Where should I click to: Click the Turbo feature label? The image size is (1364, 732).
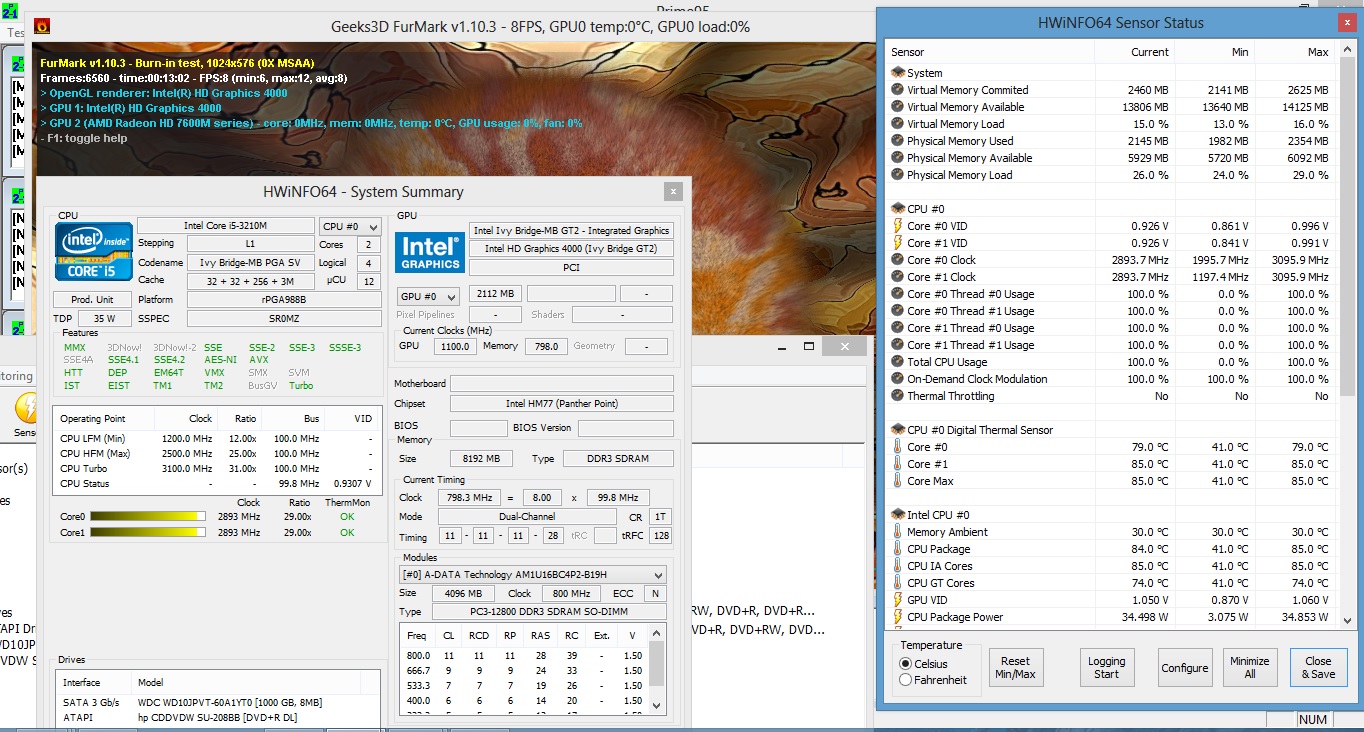[301, 386]
